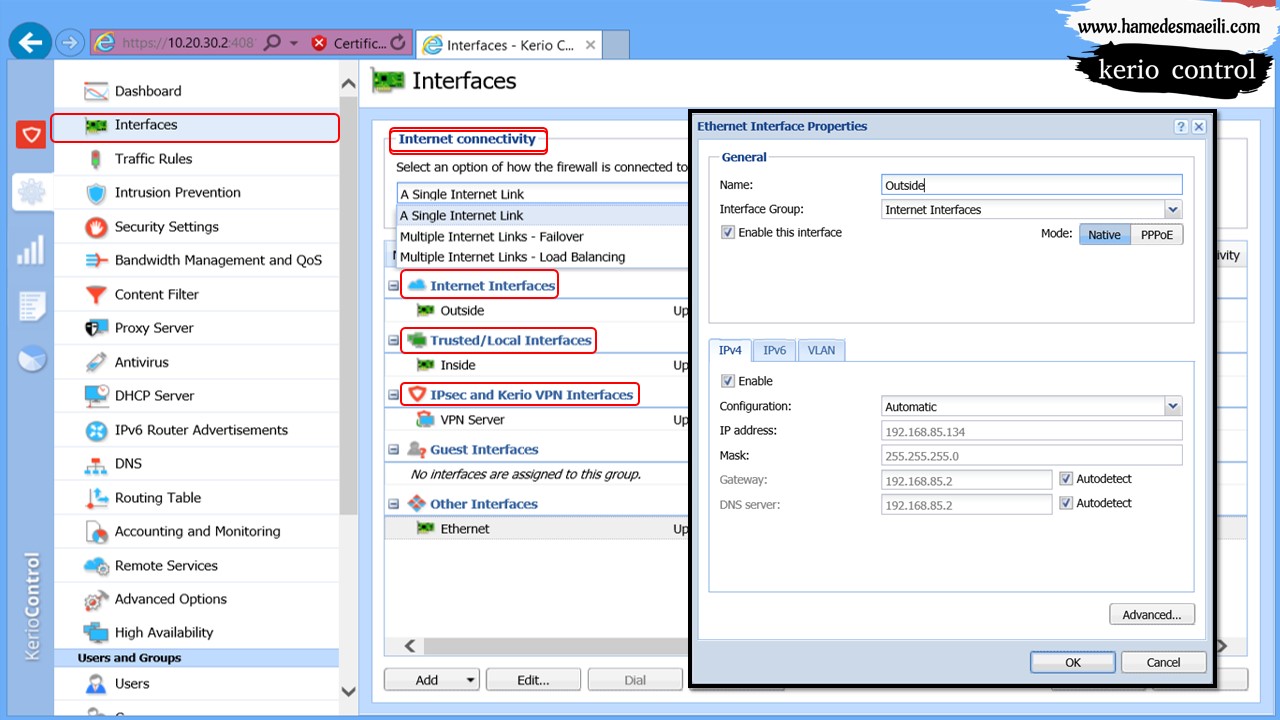
Task: Open Intrusion Prevention shield icon
Action: (x=96, y=193)
